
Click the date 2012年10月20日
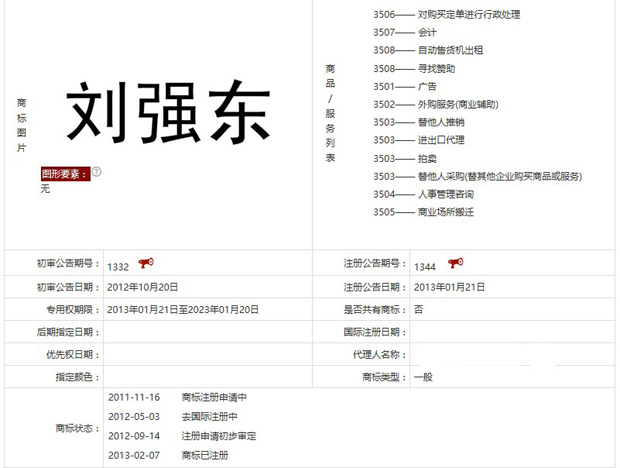[x=142, y=287]
